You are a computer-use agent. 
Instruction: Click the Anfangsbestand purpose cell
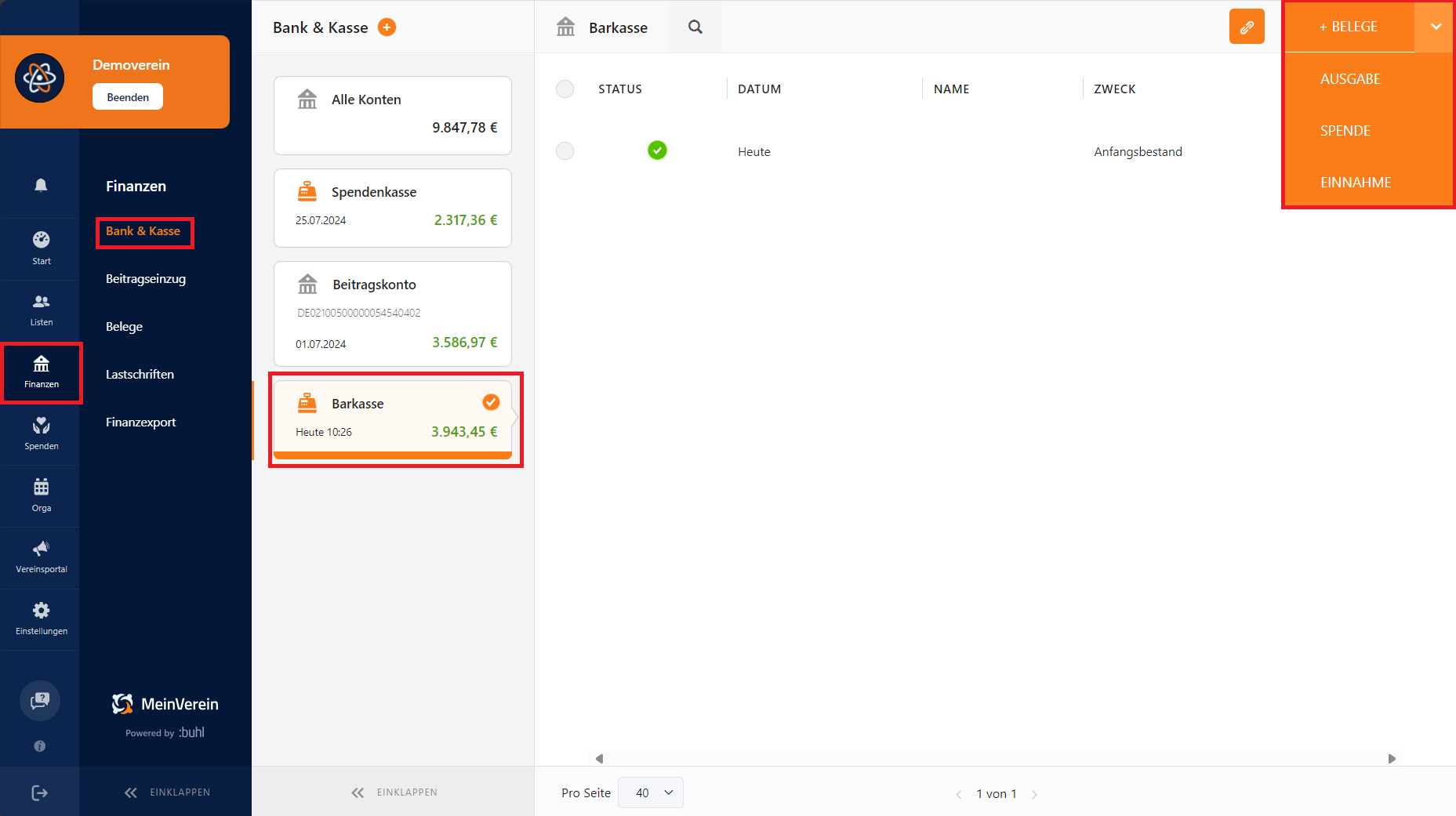pos(1138,152)
